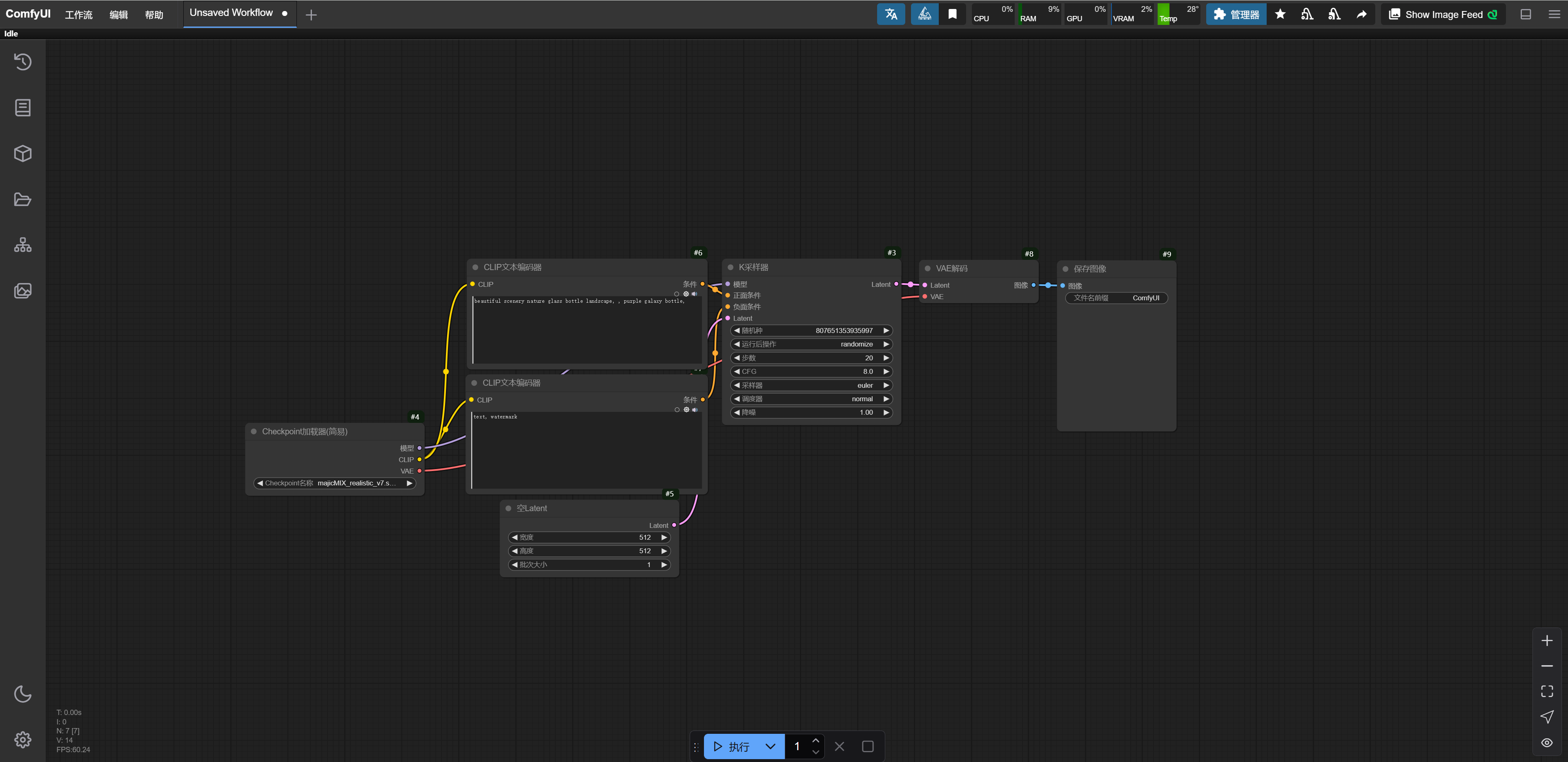This screenshot has height=762, width=1568.
Task: Toggle dark theme moon icon
Action: [x=22, y=694]
